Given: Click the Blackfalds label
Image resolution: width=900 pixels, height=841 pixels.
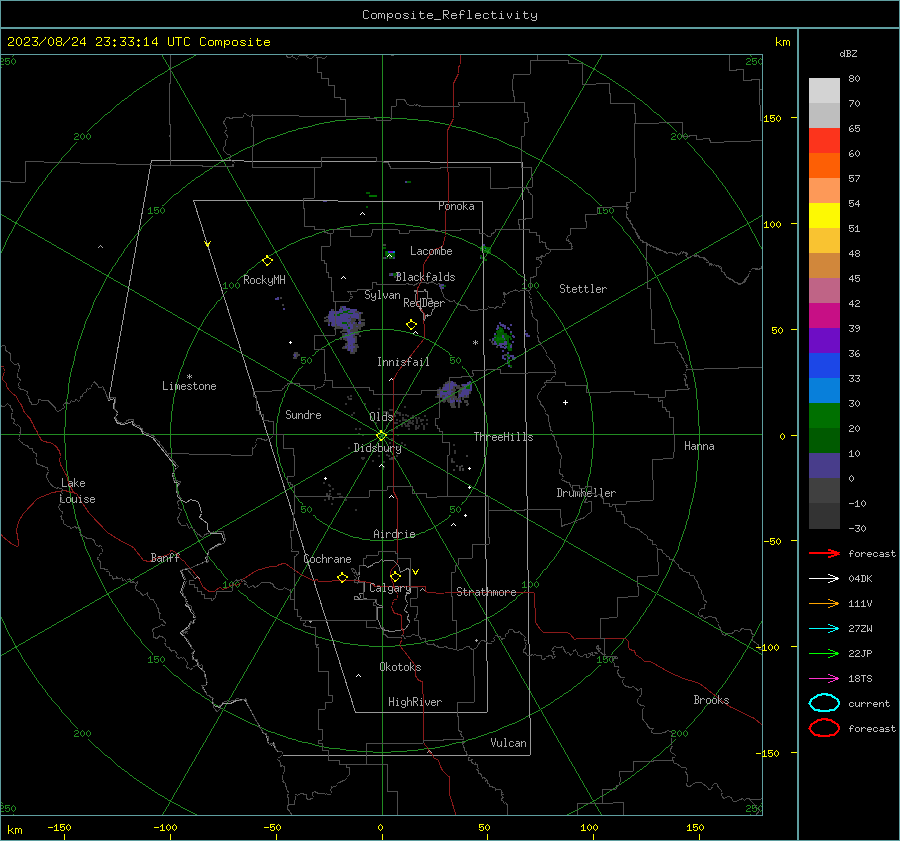Looking at the screenshot, I should [x=425, y=277].
